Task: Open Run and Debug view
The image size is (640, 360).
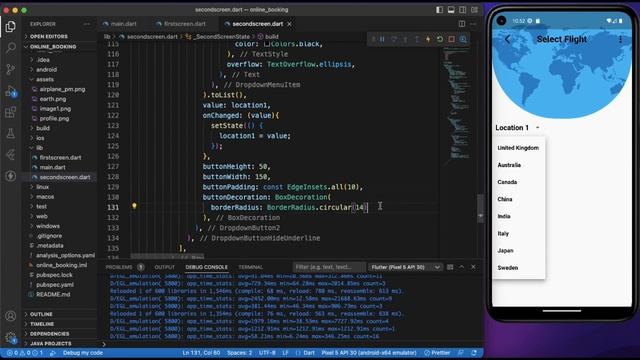Action: [11, 91]
